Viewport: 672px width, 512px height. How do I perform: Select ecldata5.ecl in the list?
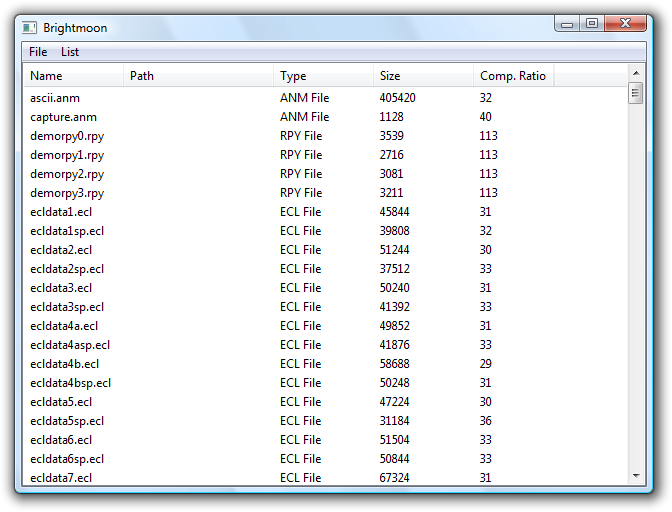61,402
